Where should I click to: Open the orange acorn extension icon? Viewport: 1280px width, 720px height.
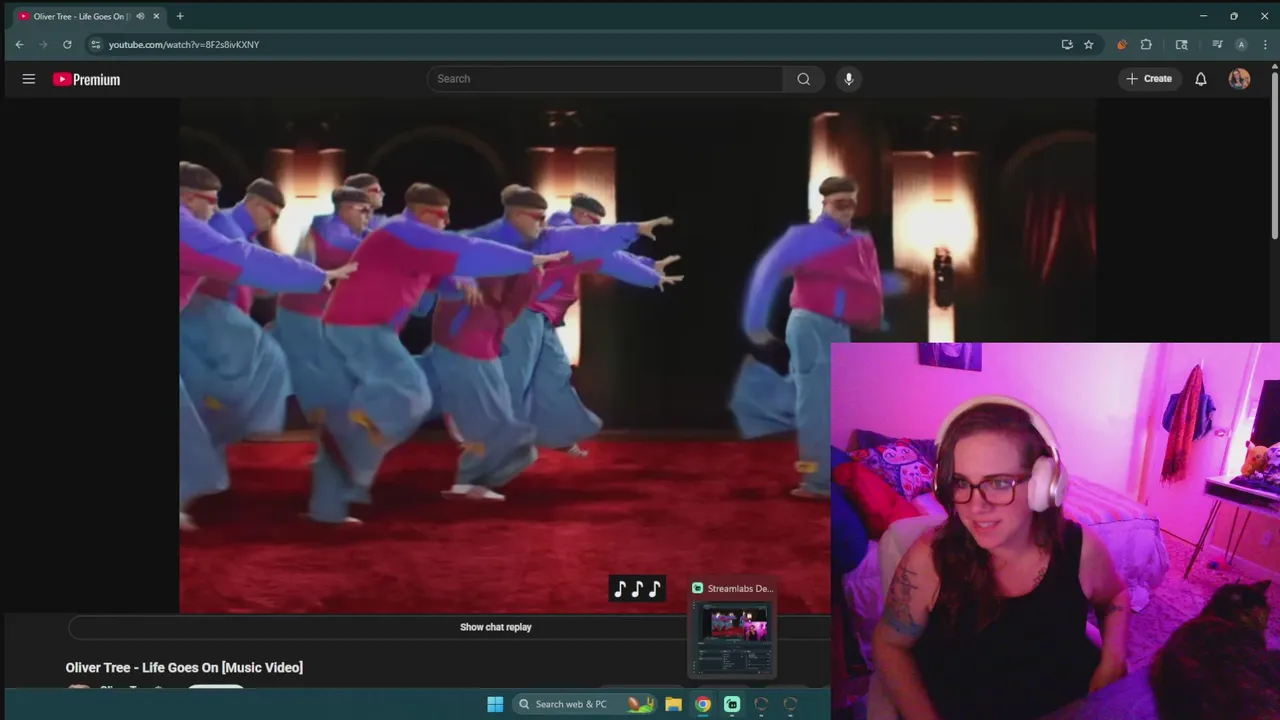(x=1121, y=44)
